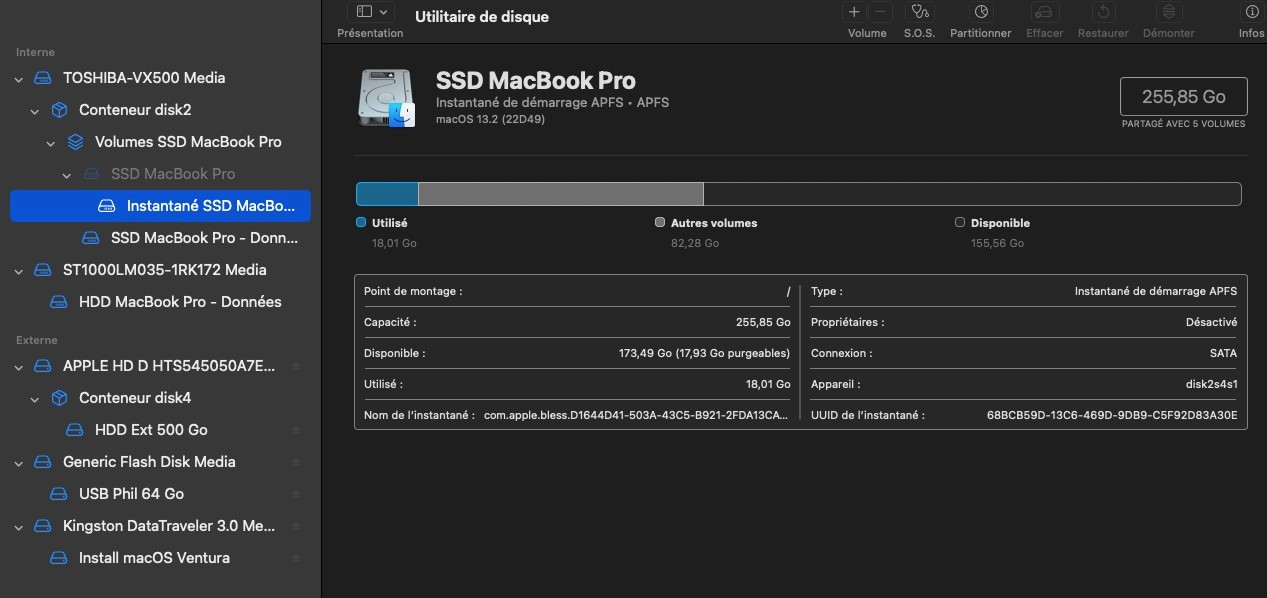Click the Restaurer restore icon

(x=1103, y=12)
